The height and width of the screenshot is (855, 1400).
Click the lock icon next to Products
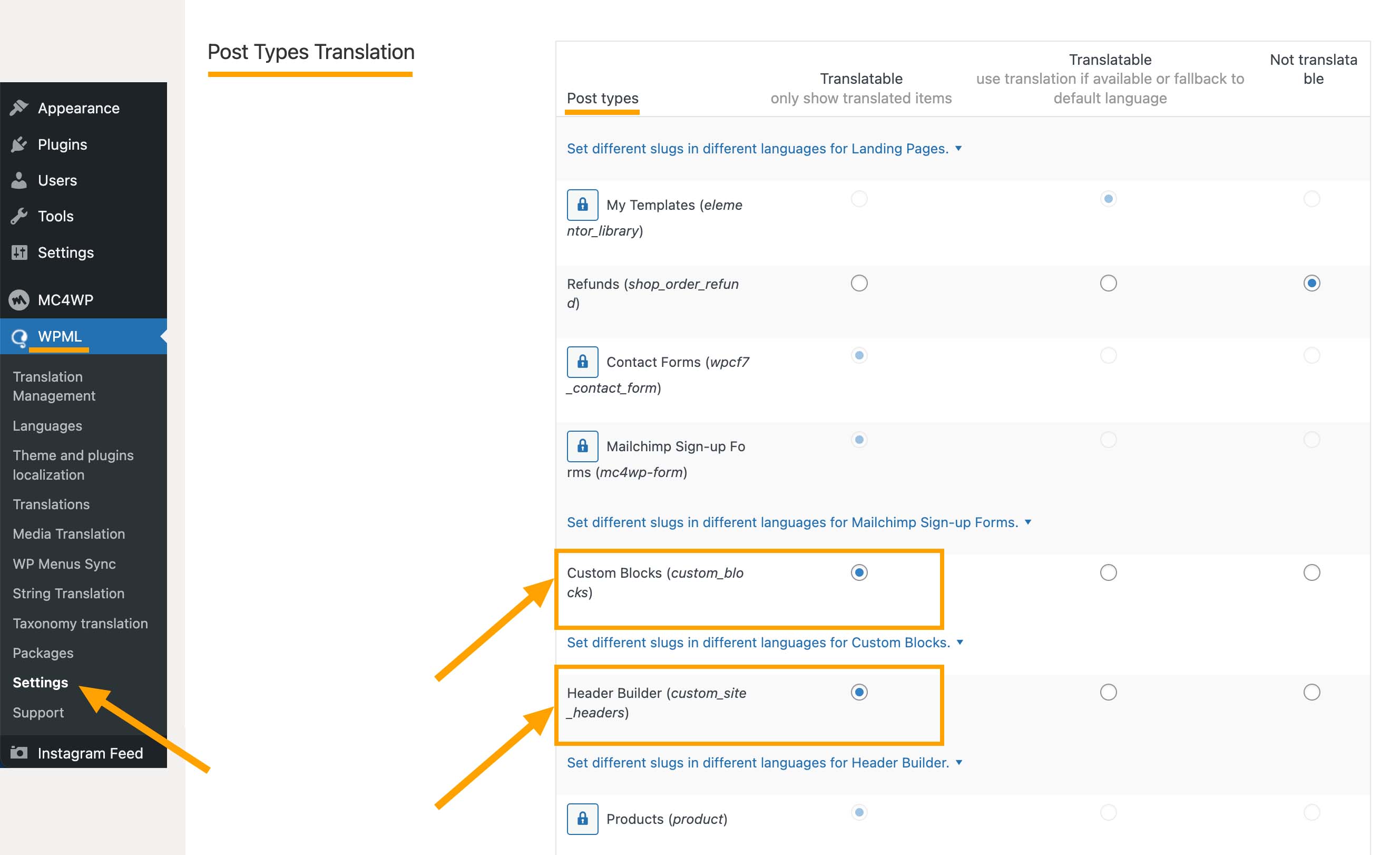[582, 819]
